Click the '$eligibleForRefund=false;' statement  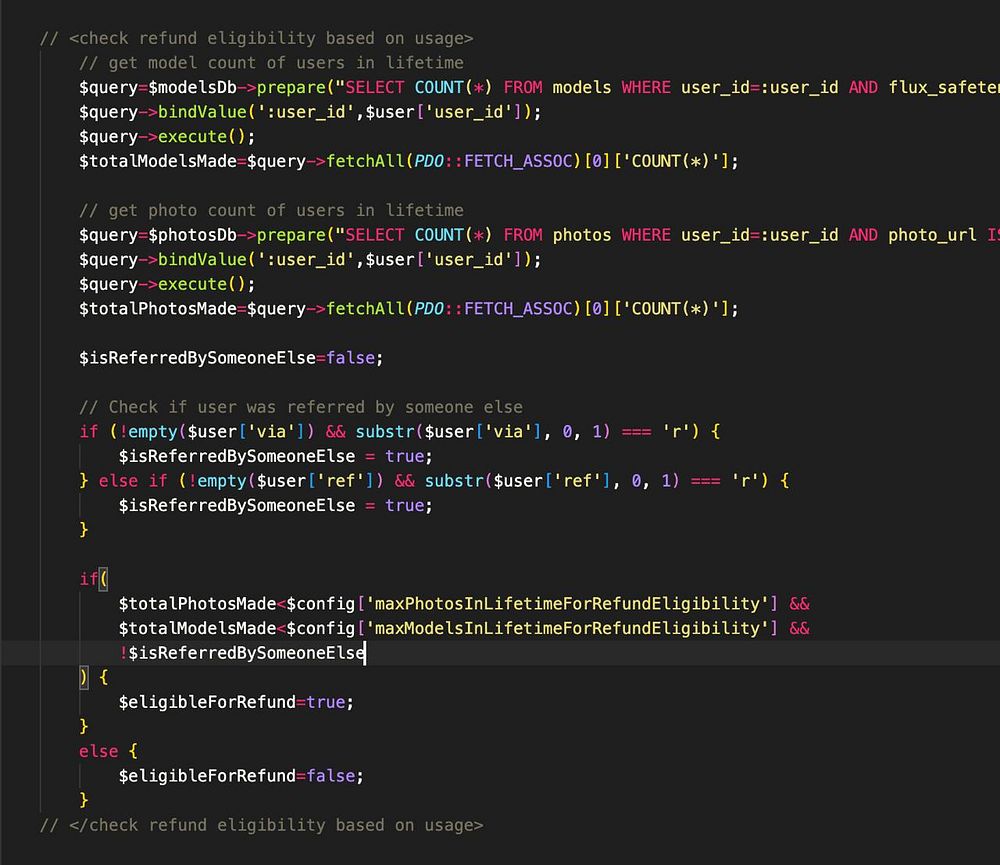241,776
